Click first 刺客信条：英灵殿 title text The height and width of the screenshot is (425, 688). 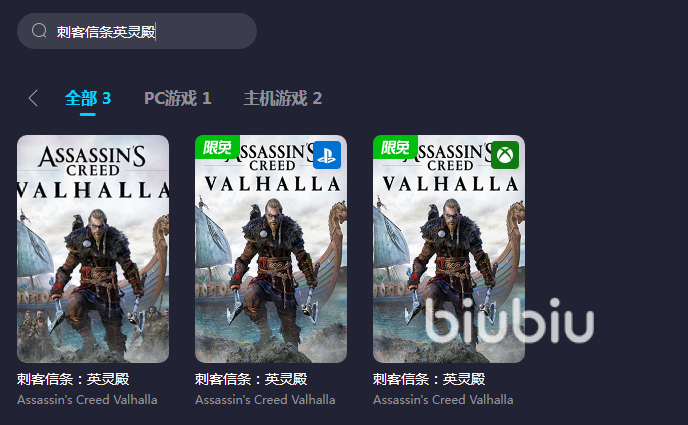click(x=73, y=379)
